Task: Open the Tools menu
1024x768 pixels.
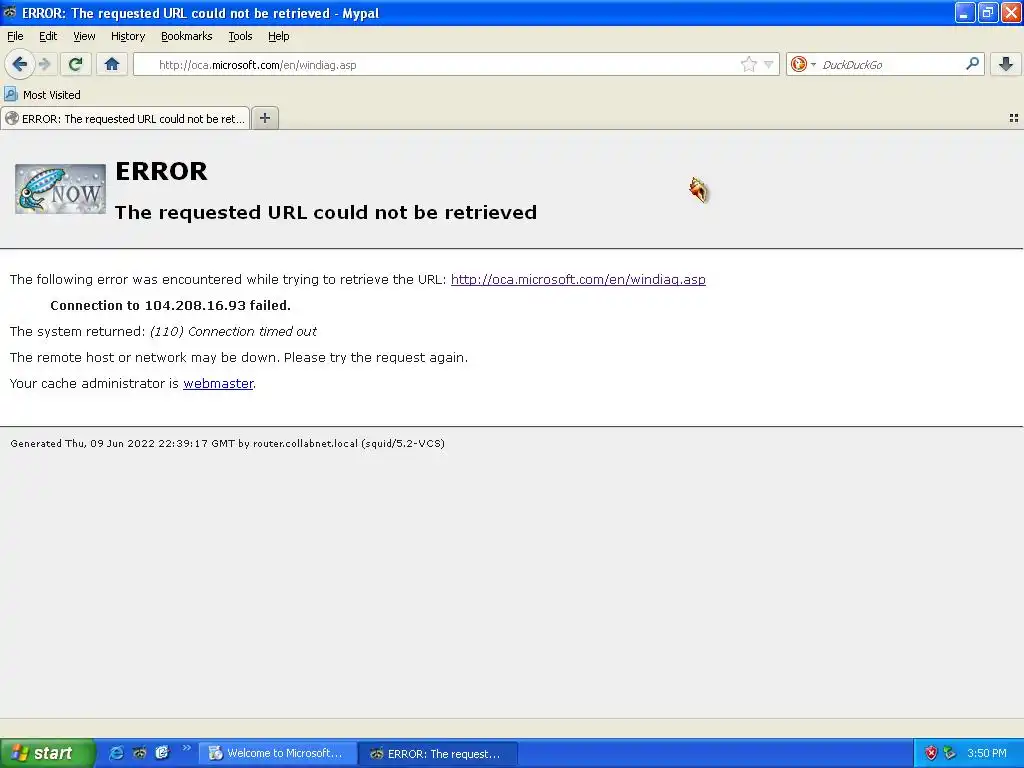Action: tap(240, 36)
